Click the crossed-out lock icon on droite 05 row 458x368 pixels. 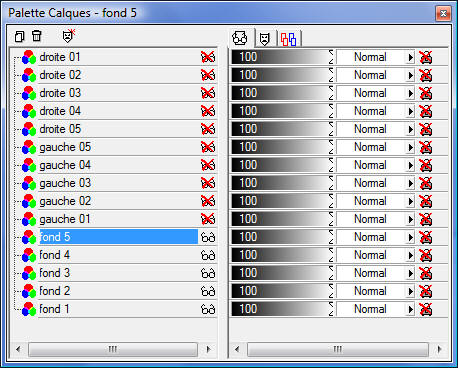click(x=425, y=129)
